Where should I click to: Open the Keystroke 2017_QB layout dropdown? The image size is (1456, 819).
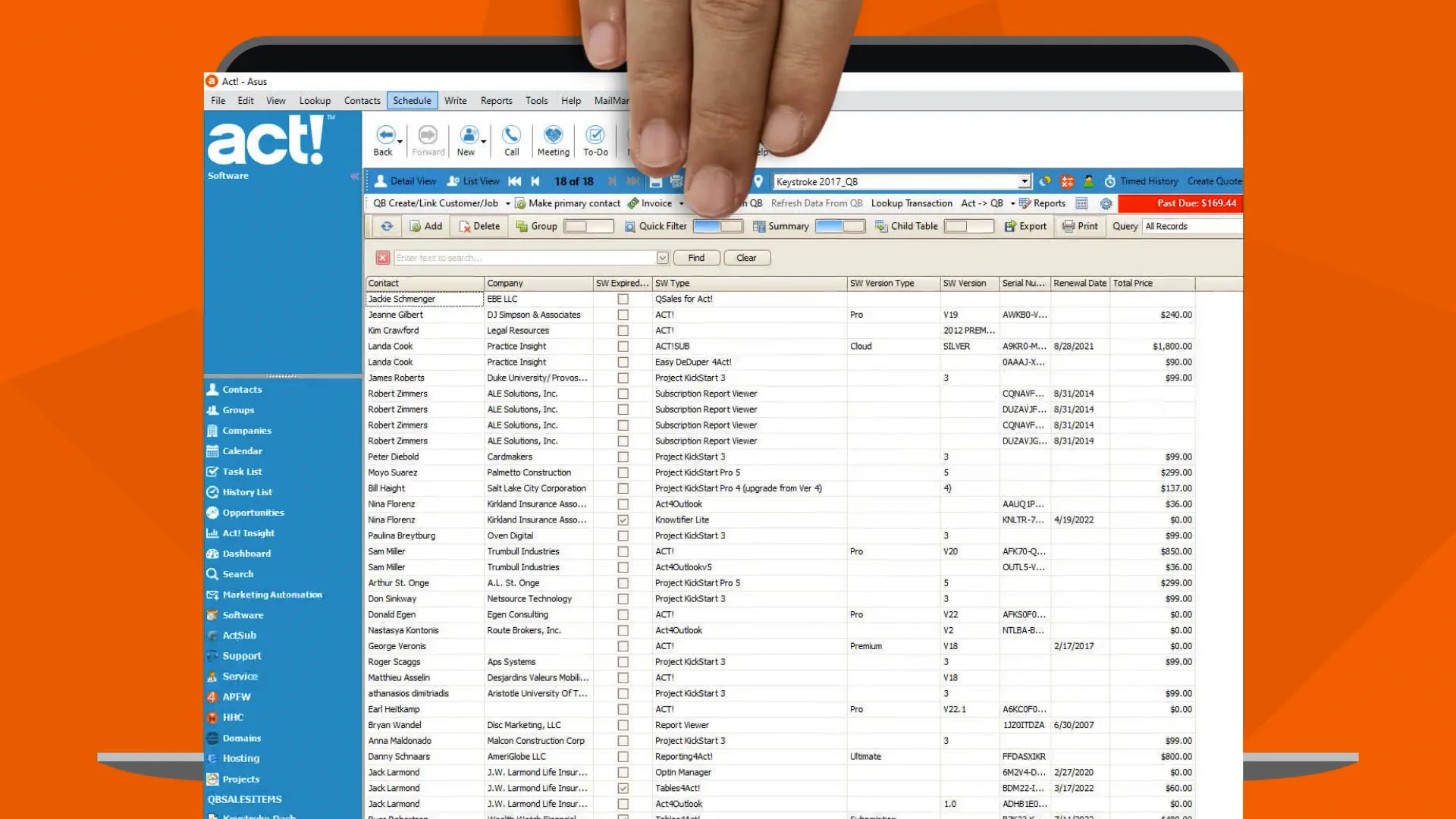click(x=1025, y=181)
